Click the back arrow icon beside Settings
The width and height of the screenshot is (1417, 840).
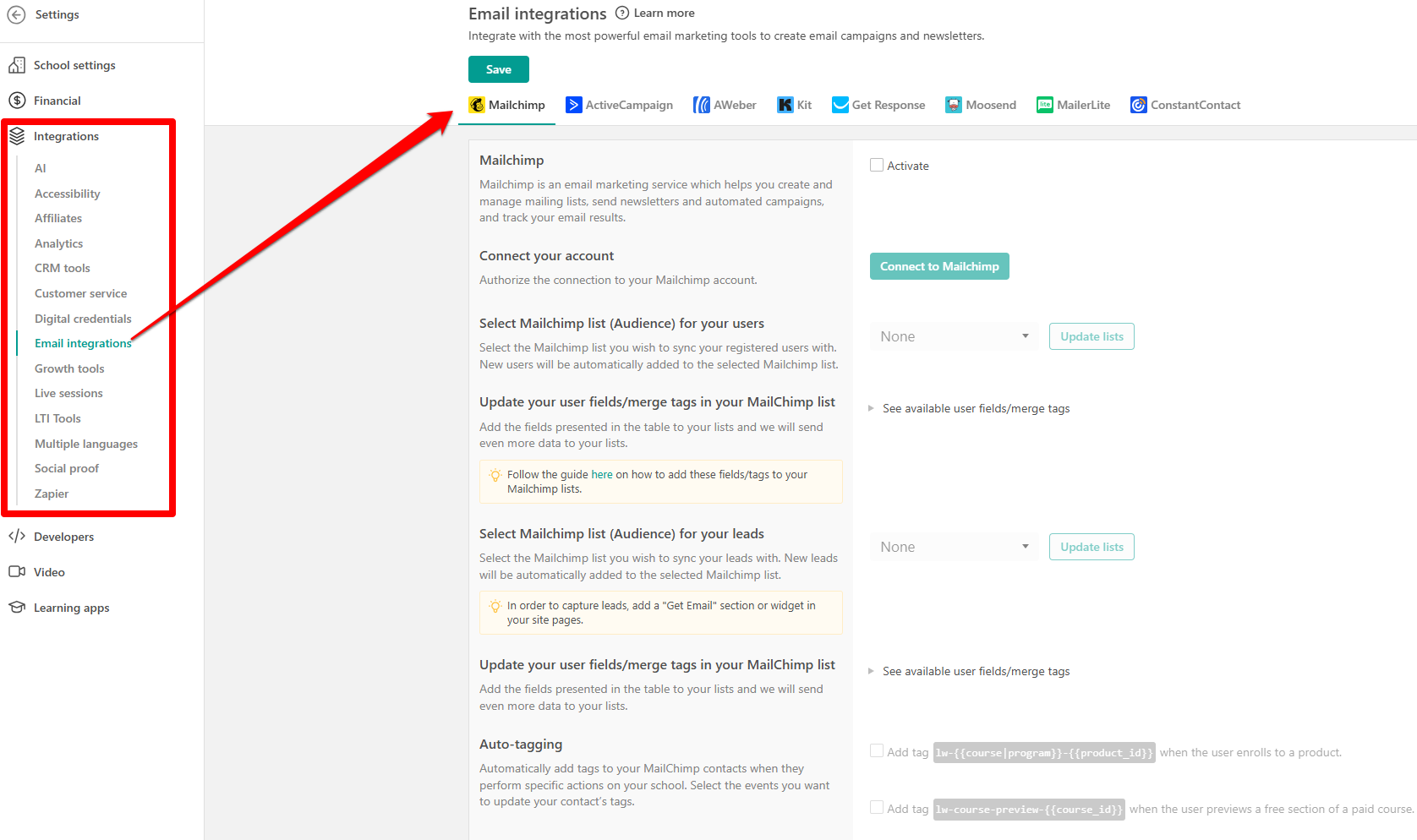pyautogui.click(x=17, y=14)
